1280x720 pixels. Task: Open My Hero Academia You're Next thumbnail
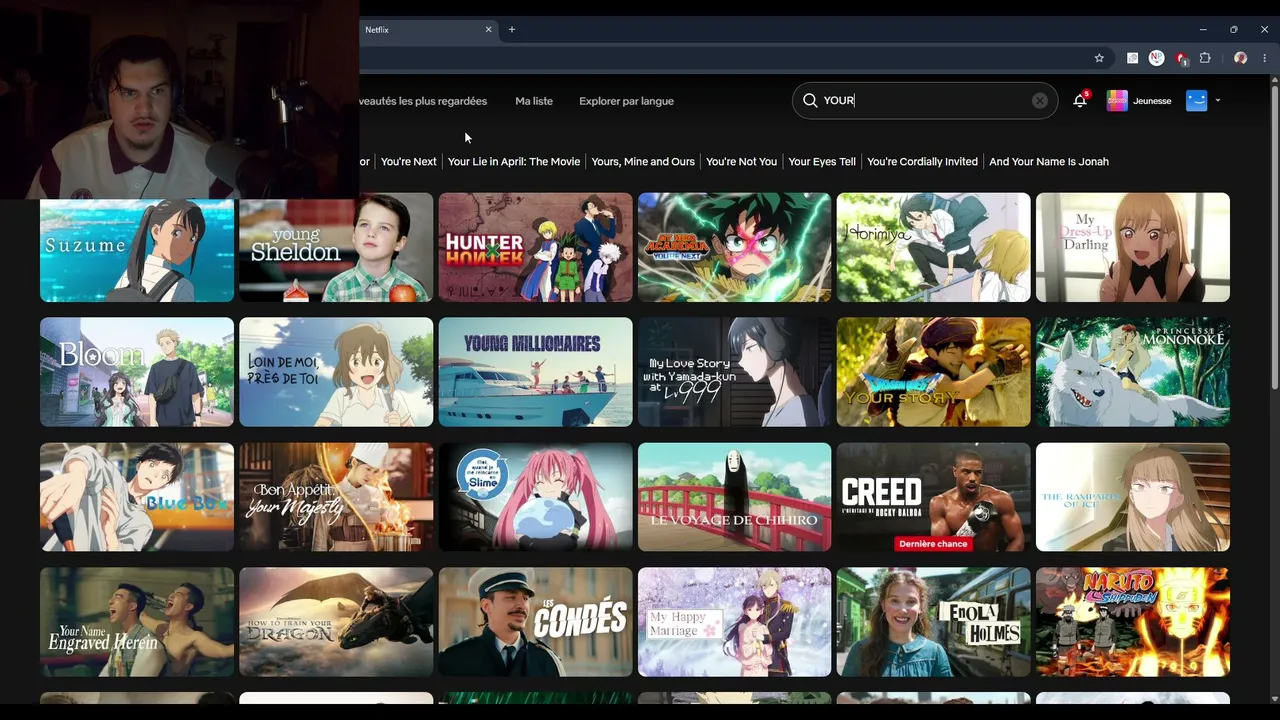(x=734, y=247)
